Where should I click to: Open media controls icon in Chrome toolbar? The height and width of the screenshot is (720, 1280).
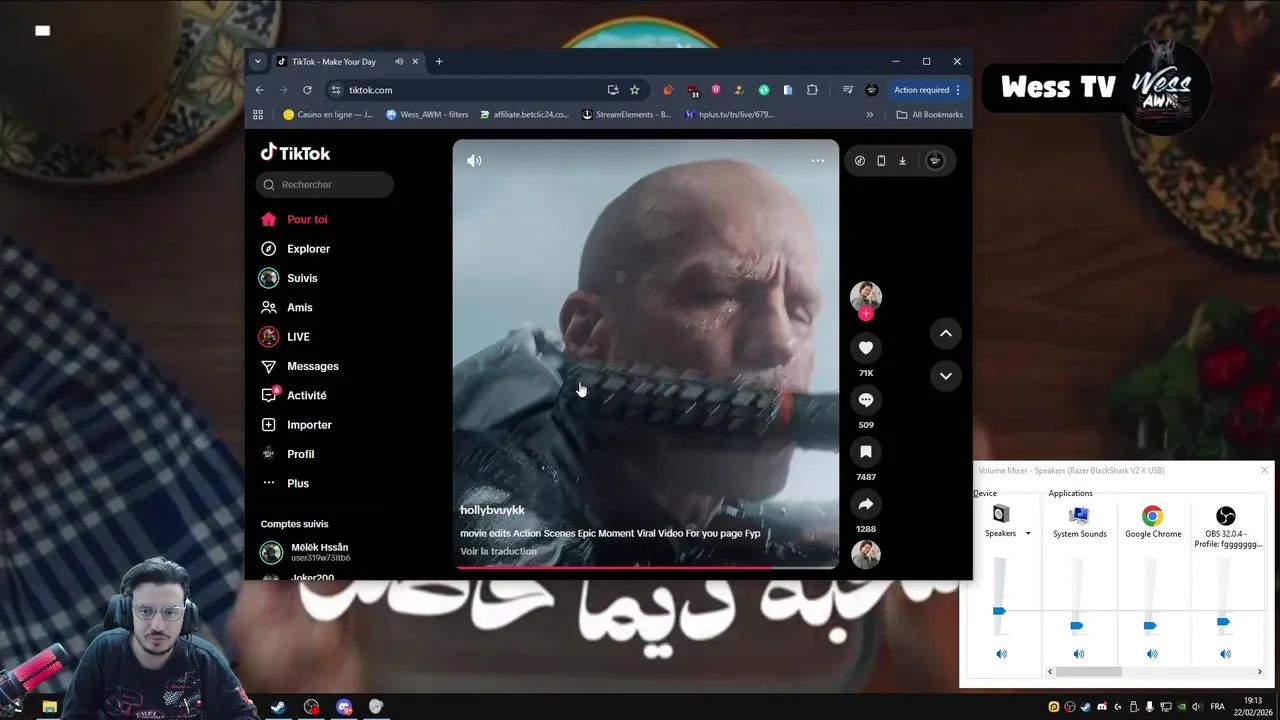coord(848,90)
